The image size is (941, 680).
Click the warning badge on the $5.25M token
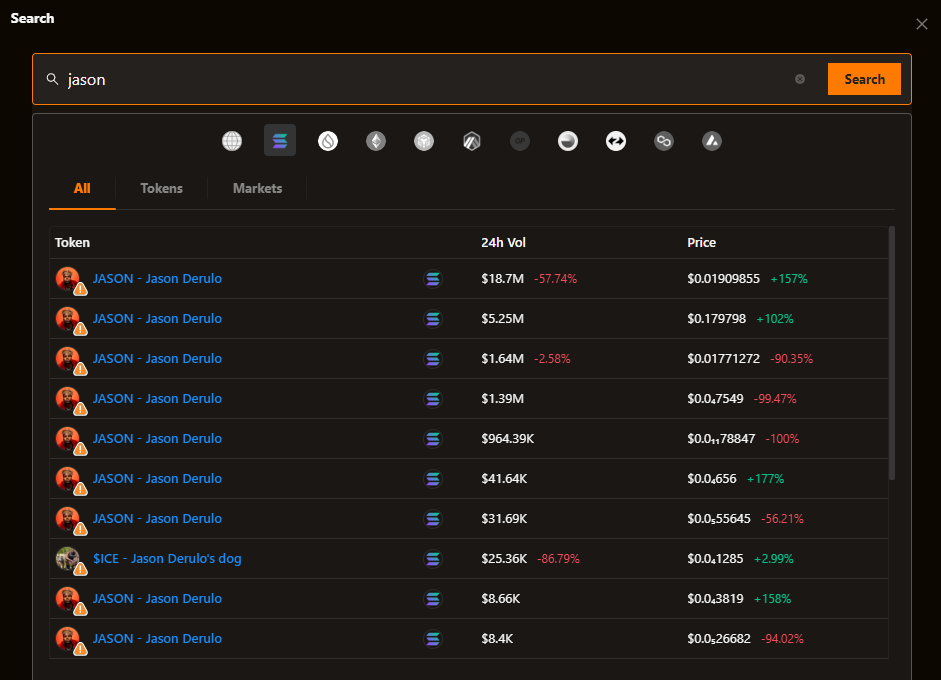80,329
